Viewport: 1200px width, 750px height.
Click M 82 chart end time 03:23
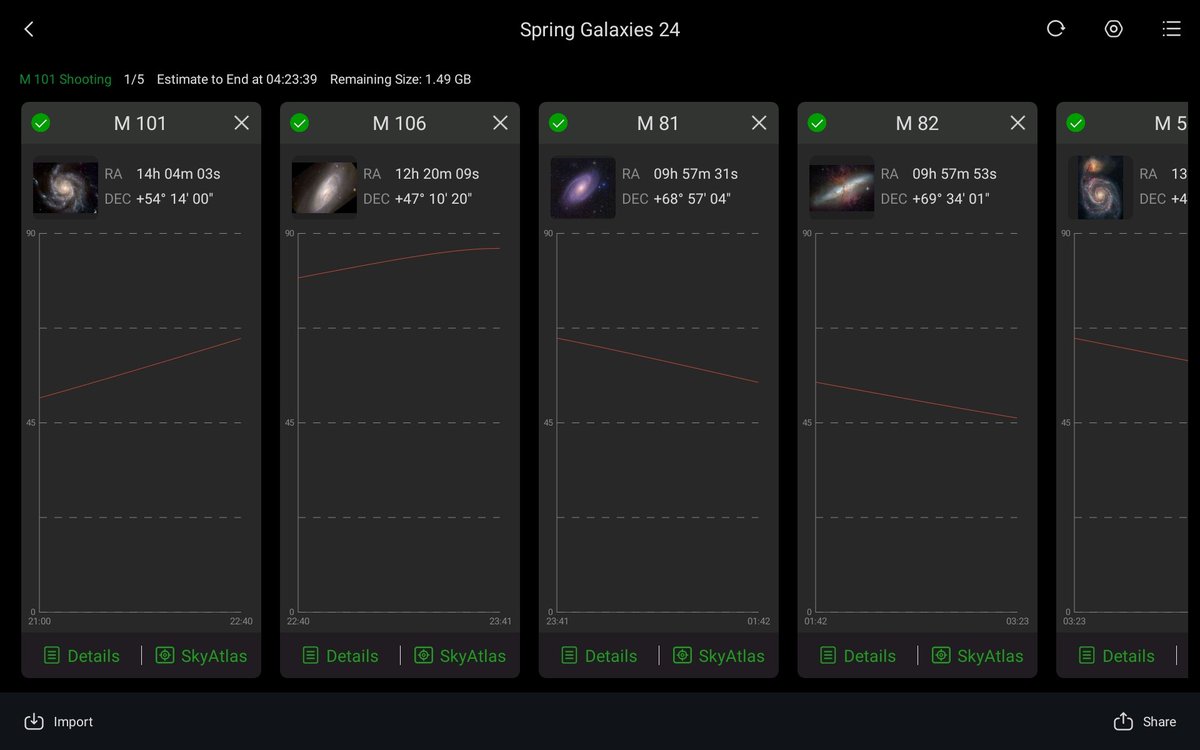coord(1018,622)
